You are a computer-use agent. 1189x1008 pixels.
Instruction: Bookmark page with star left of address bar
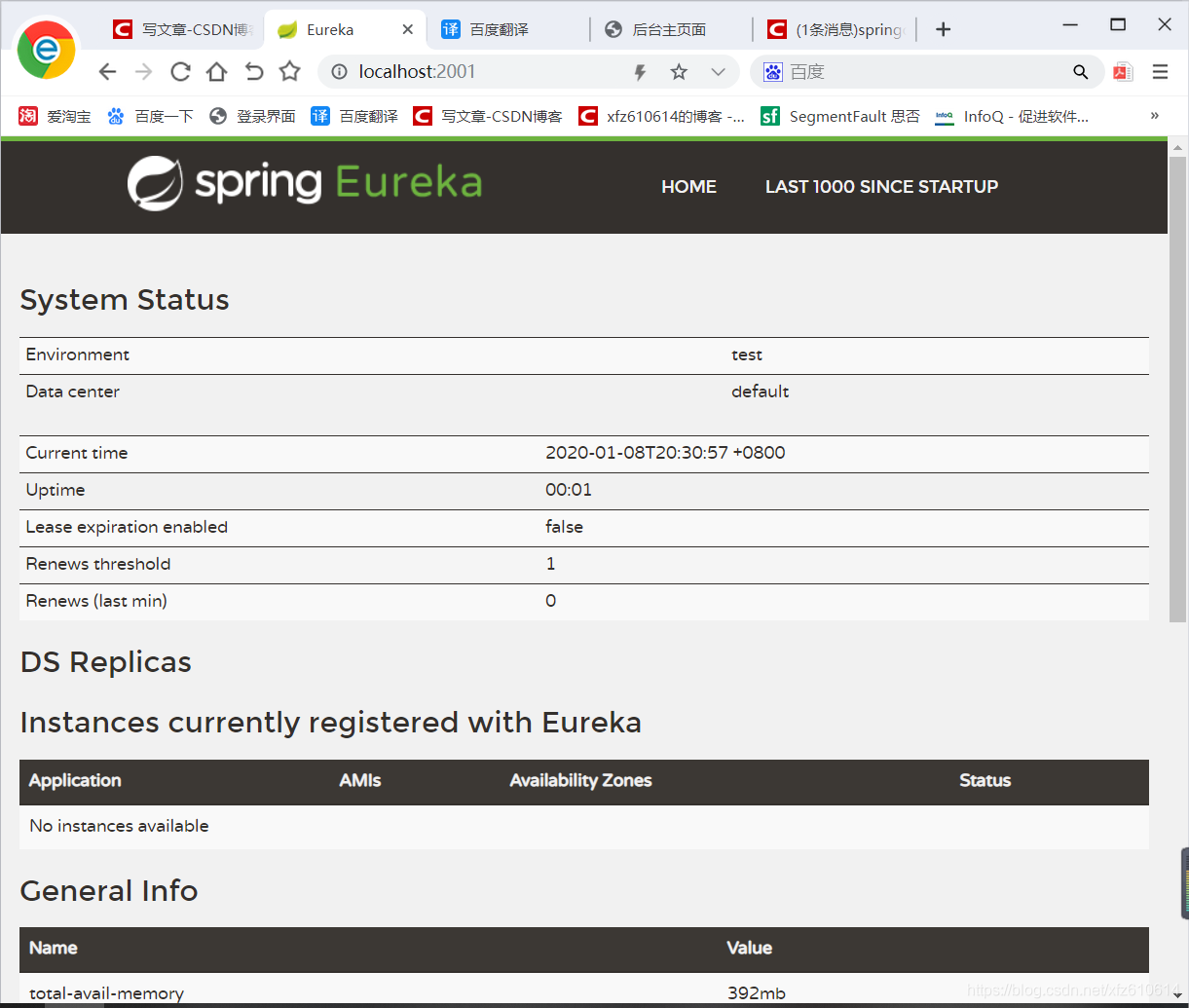point(289,71)
